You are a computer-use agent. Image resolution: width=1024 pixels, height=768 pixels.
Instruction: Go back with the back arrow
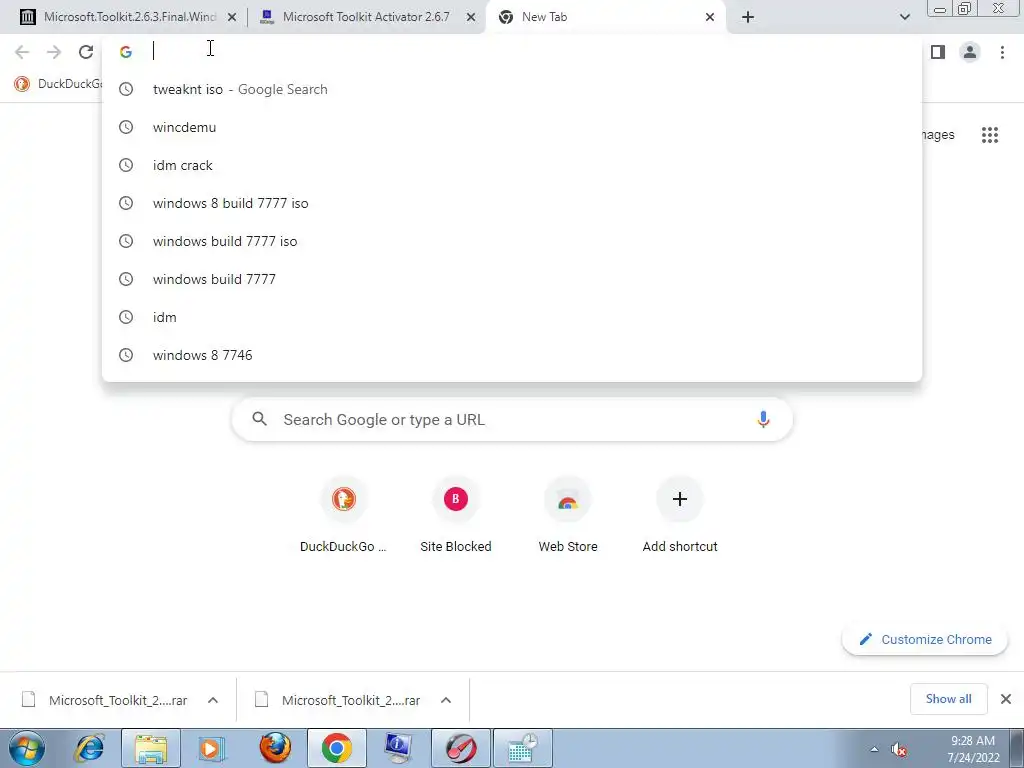(x=22, y=52)
